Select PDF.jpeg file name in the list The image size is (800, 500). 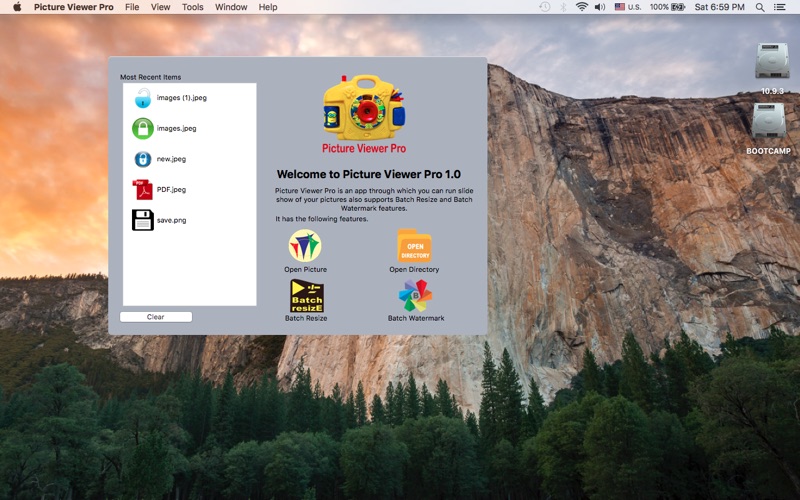click(x=171, y=189)
